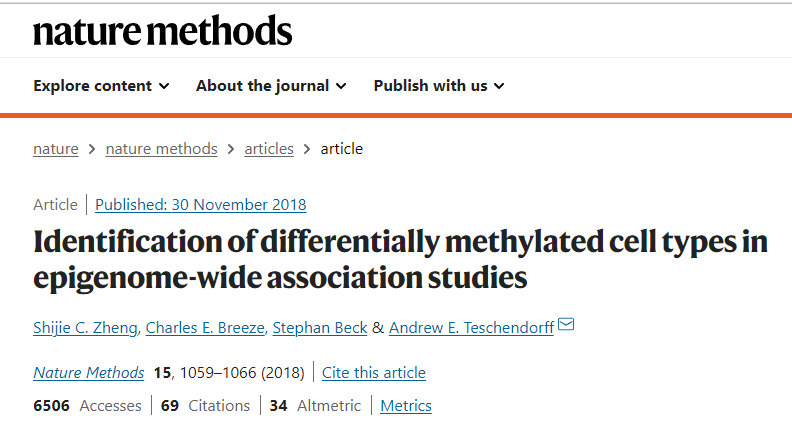Expand the About the journal chevron
Screen dimensions: 792x427
tap(341, 86)
